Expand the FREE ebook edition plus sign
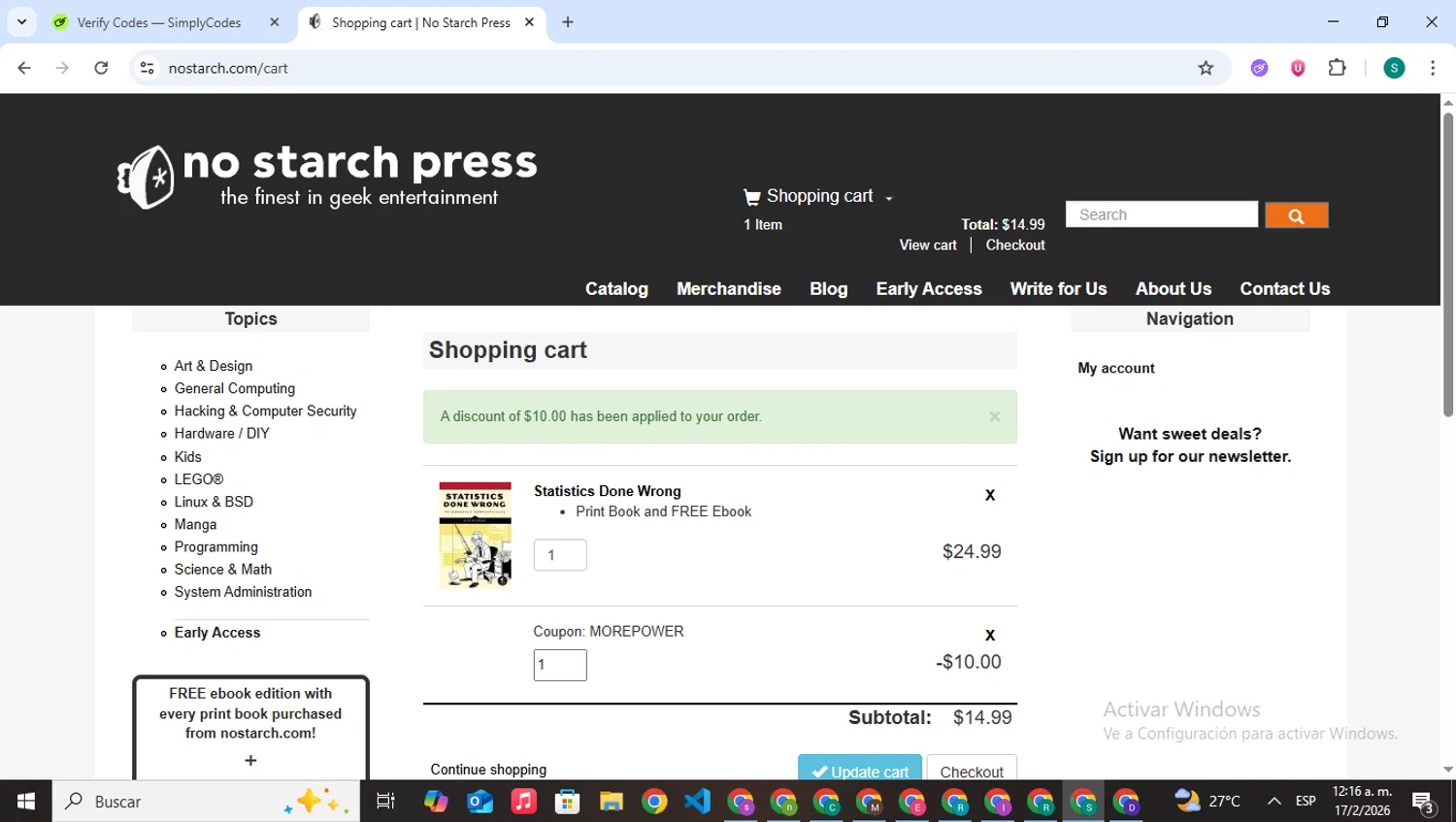The height and width of the screenshot is (822, 1456). (x=250, y=761)
